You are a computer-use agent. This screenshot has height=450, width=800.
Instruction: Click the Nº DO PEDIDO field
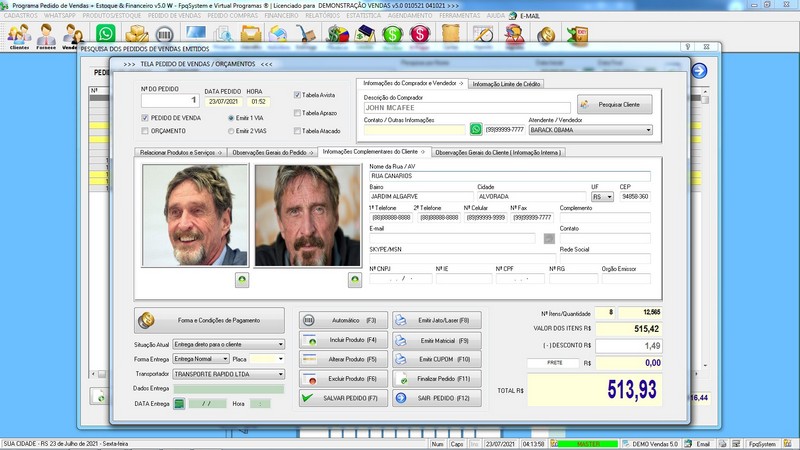coord(170,101)
